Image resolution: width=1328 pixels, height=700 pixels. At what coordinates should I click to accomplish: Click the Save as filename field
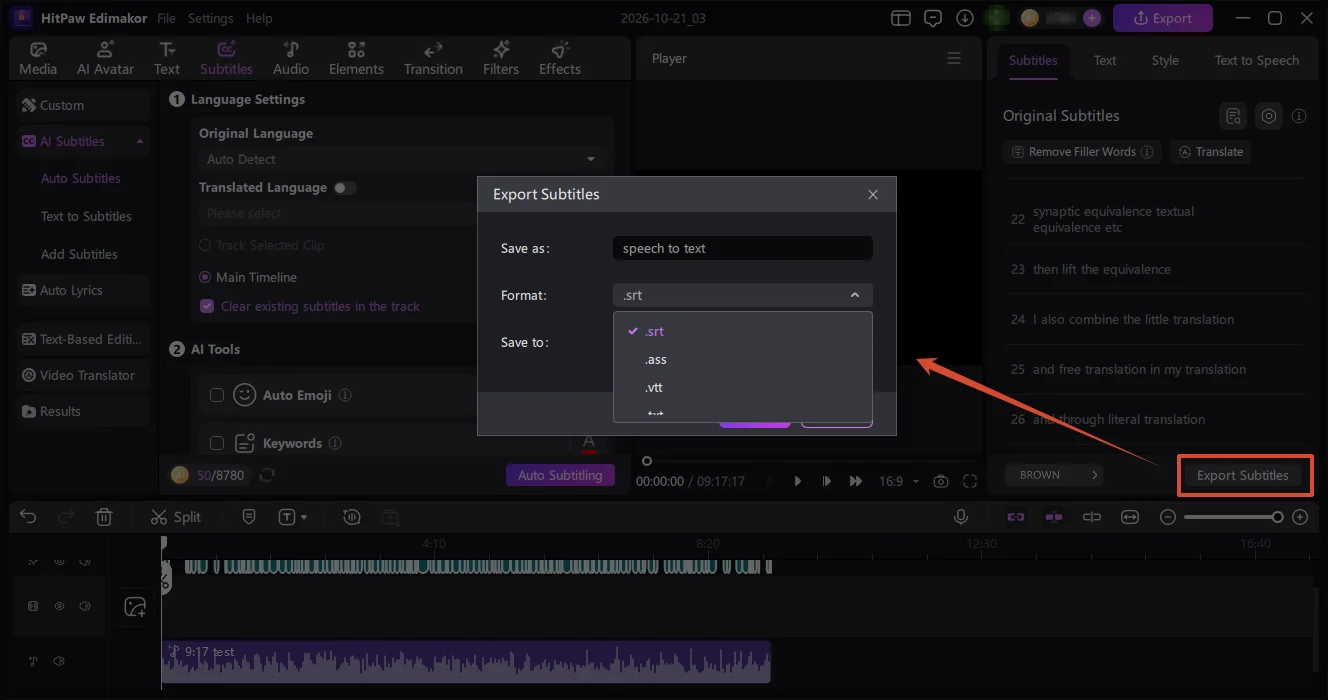click(742, 248)
